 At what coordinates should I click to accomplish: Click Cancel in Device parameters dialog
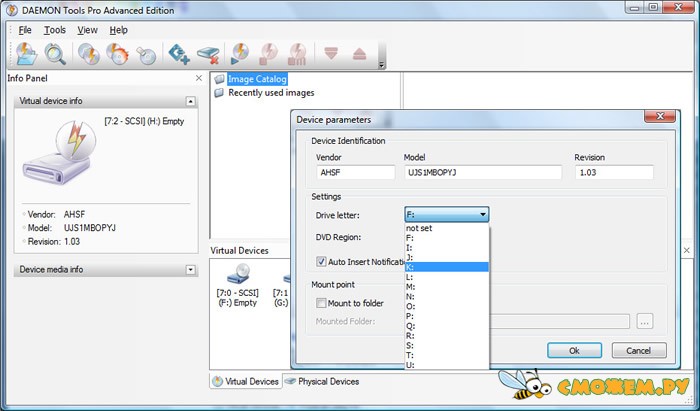(x=639, y=350)
